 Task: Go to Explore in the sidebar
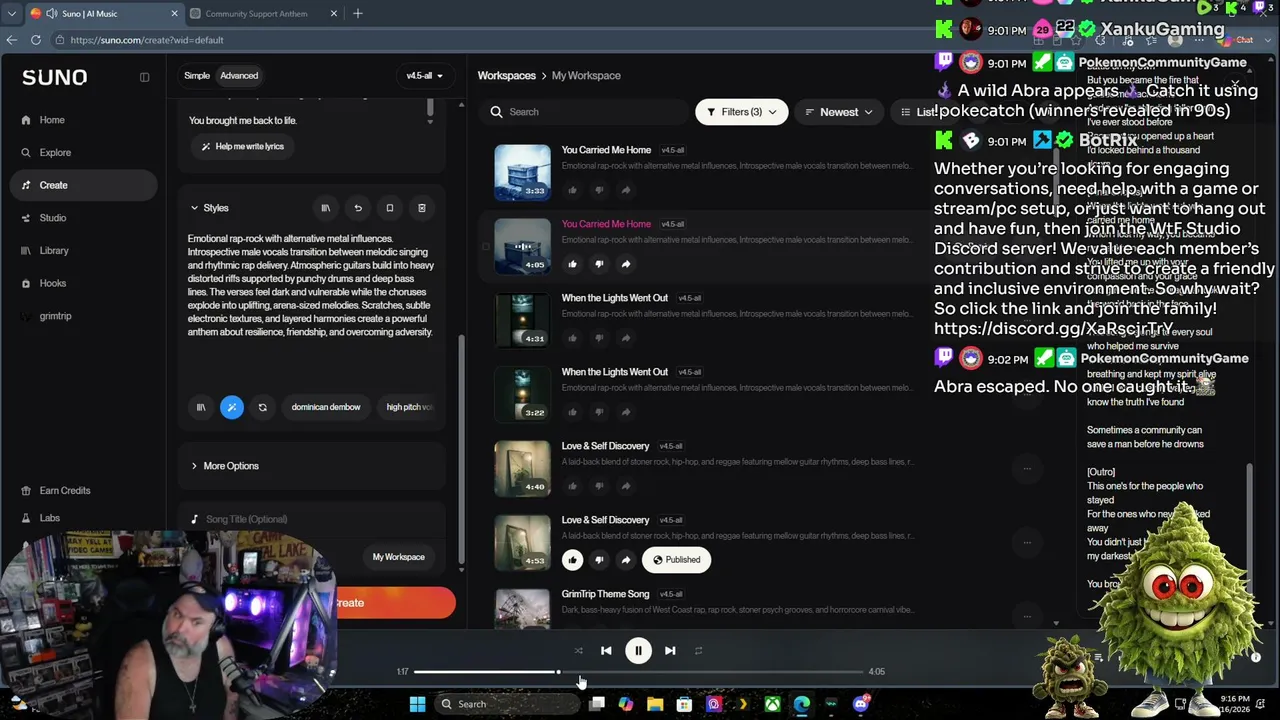55,153
